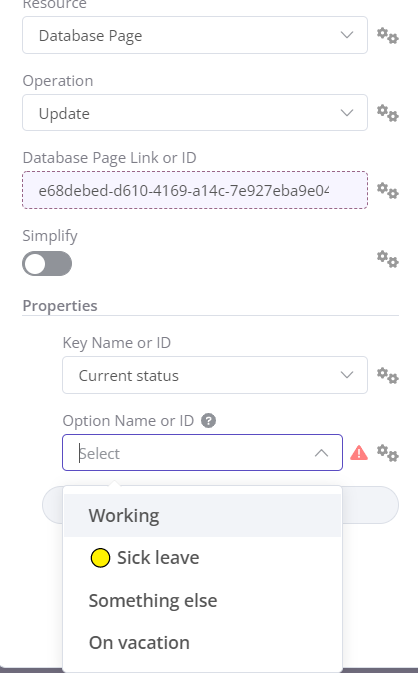Collapse the Option Name select chevron

pos(321,453)
